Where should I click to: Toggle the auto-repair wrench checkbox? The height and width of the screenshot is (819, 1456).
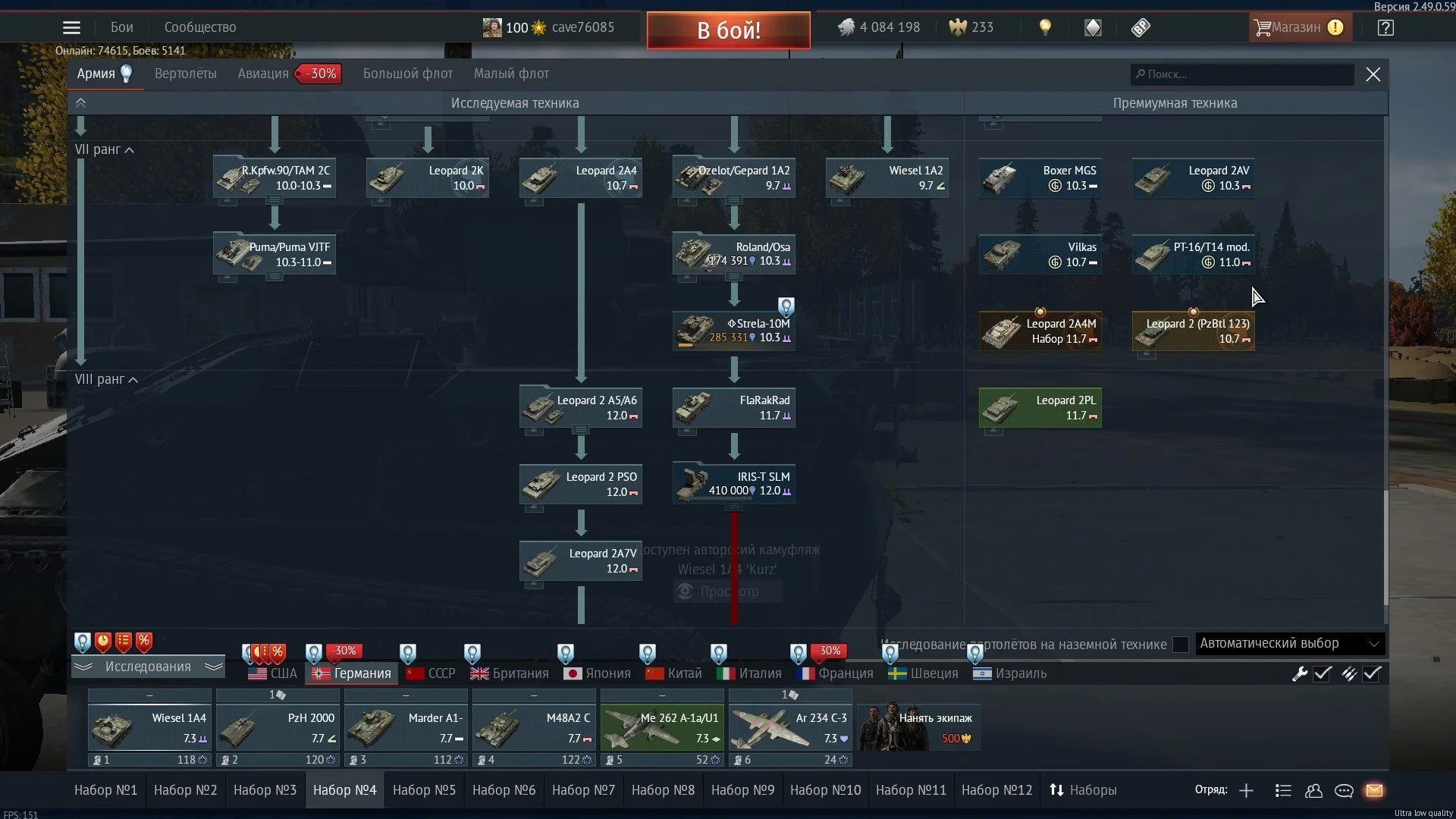[x=1323, y=673]
